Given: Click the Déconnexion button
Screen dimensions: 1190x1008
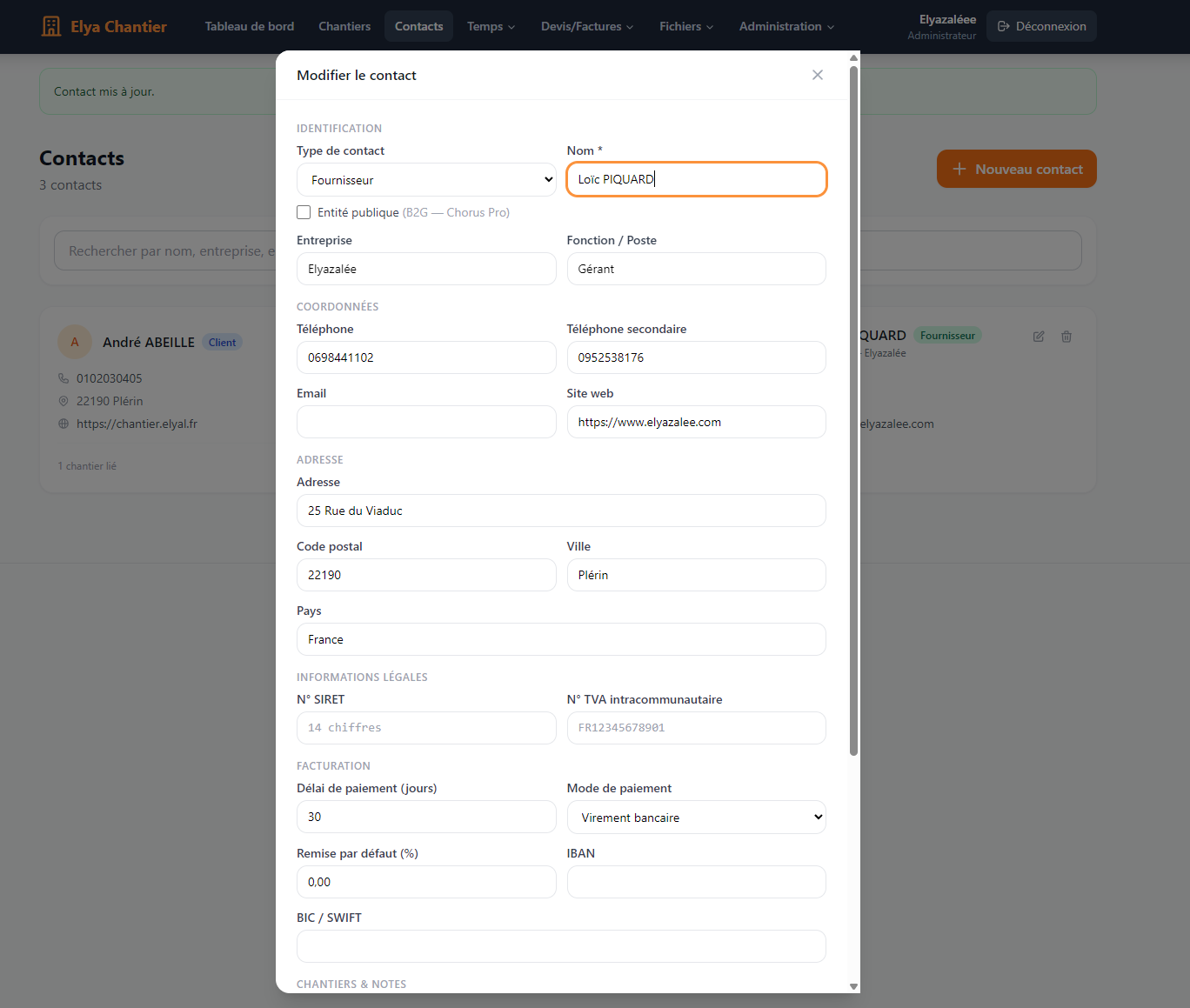Looking at the screenshot, I should click(1041, 26).
